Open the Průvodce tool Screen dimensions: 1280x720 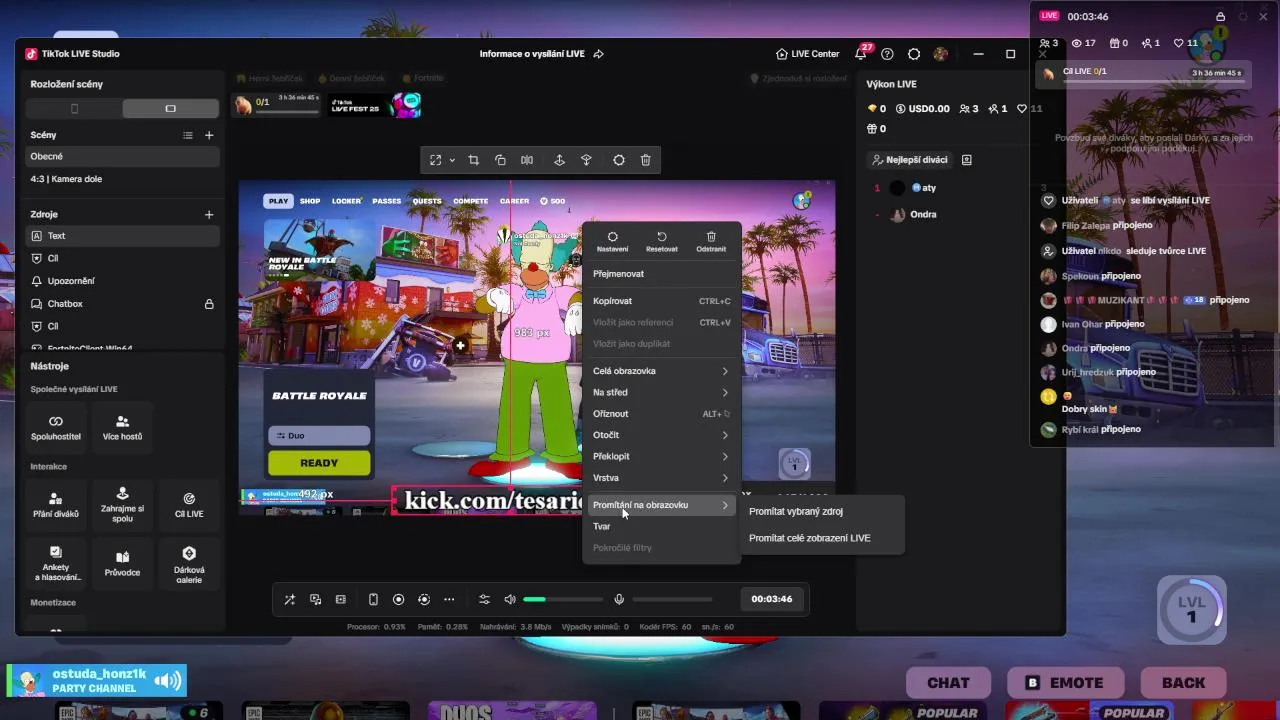[x=122, y=564]
